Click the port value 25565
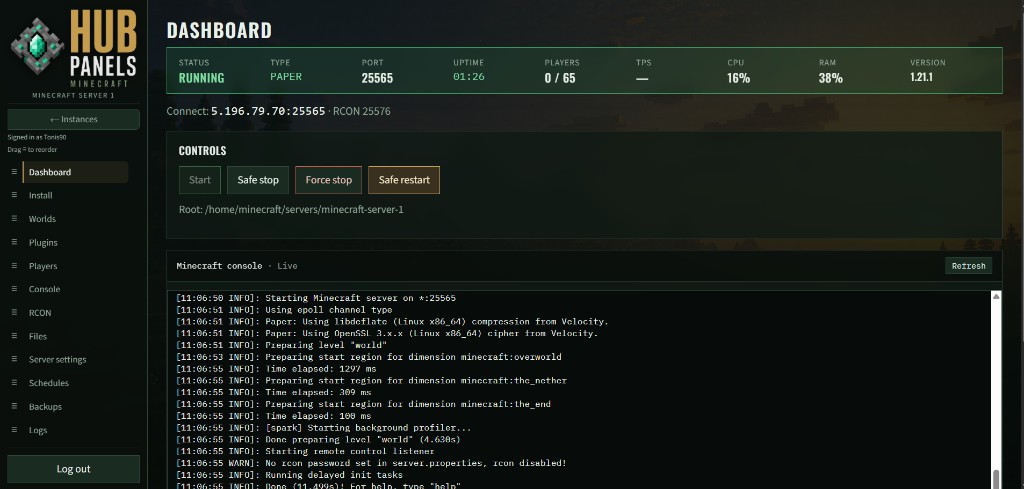Image resolution: width=1024 pixels, height=489 pixels. tap(377, 78)
